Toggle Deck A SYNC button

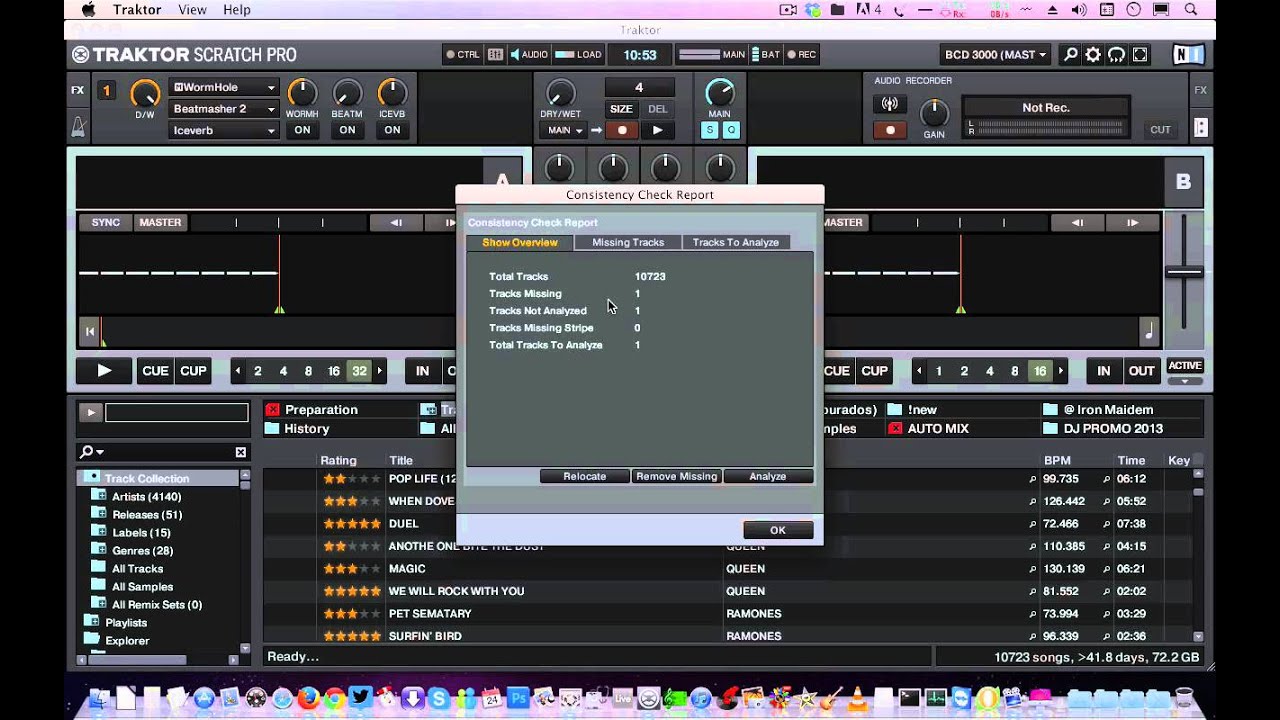click(106, 223)
